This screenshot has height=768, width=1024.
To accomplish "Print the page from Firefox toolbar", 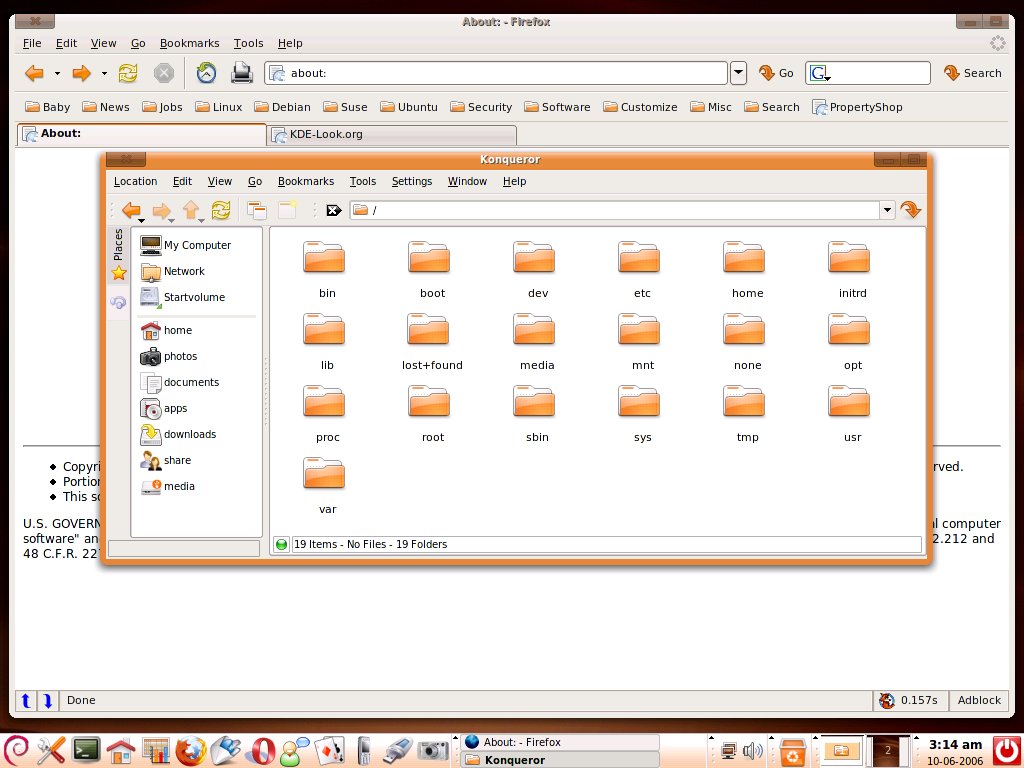I will click(x=242, y=72).
